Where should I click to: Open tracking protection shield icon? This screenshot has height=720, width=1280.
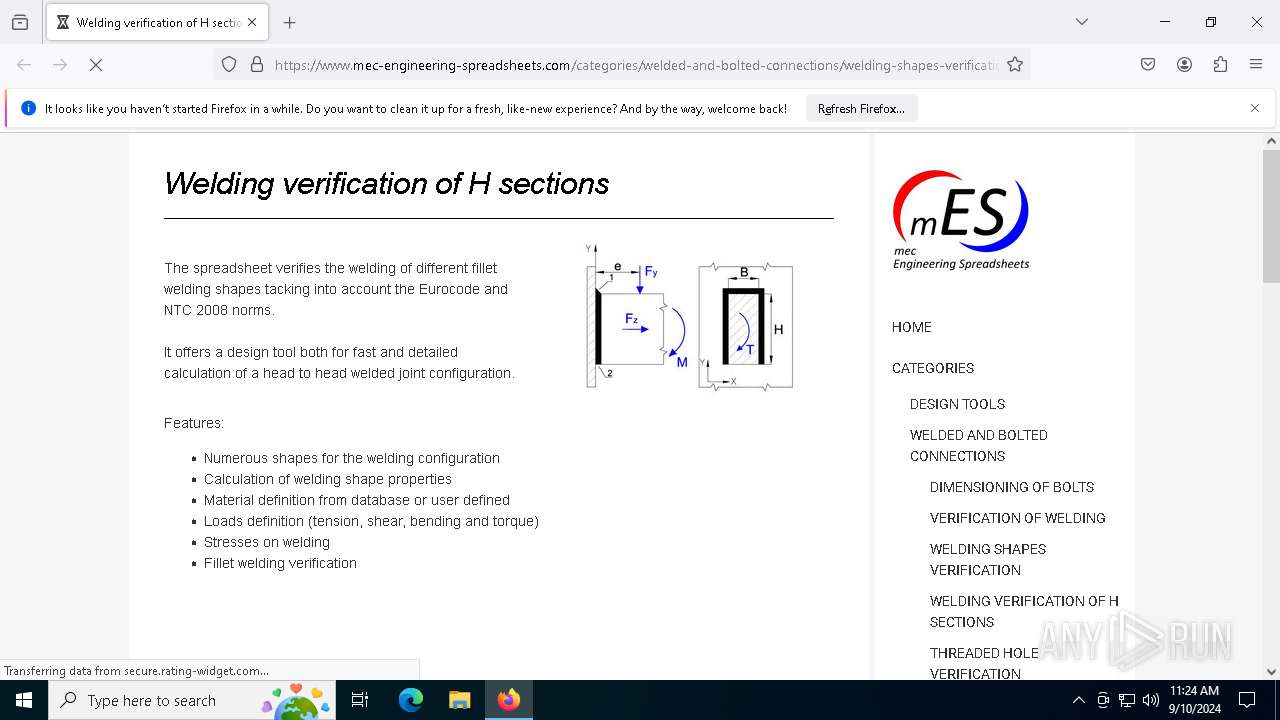(x=229, y=65)
